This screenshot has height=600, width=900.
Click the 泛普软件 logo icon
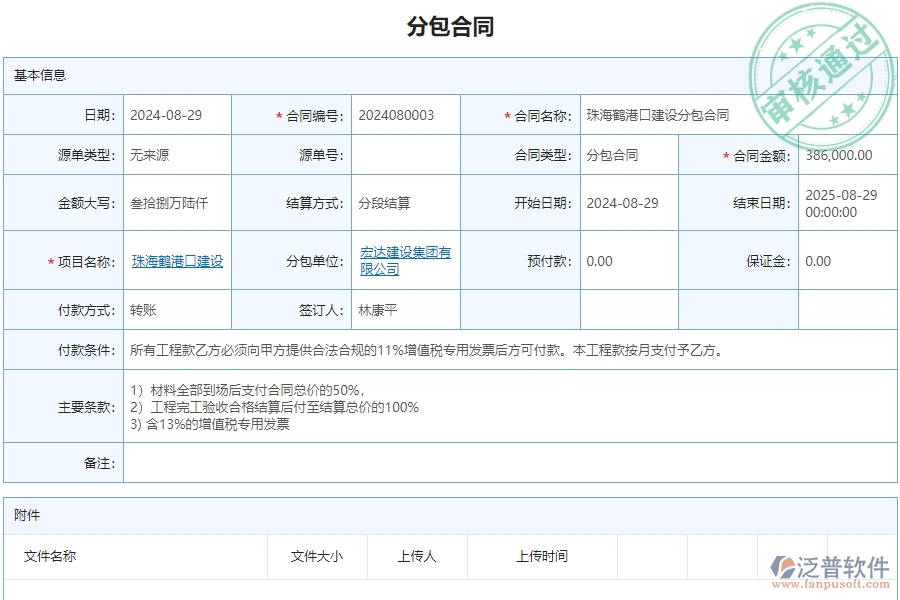(781, 569)
